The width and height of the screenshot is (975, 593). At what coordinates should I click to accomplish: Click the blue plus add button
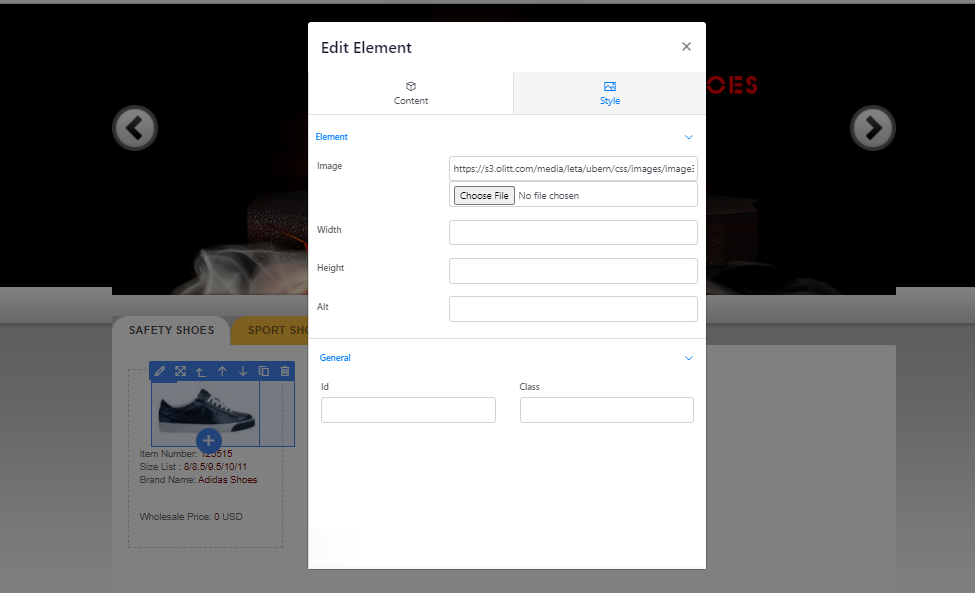208,441
